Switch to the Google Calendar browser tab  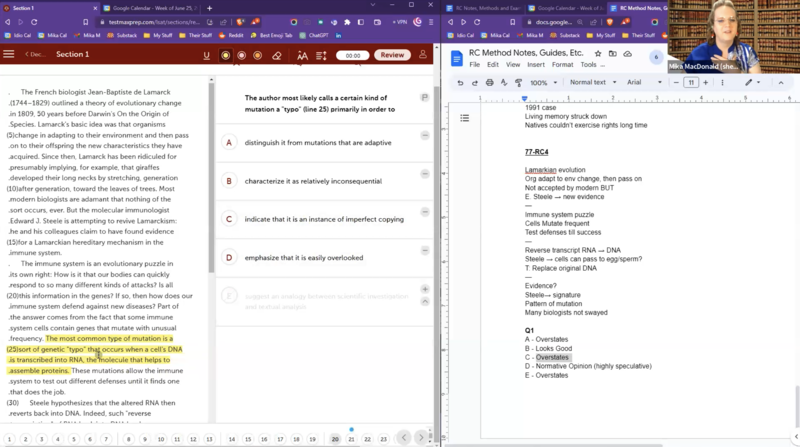point(151,8)
